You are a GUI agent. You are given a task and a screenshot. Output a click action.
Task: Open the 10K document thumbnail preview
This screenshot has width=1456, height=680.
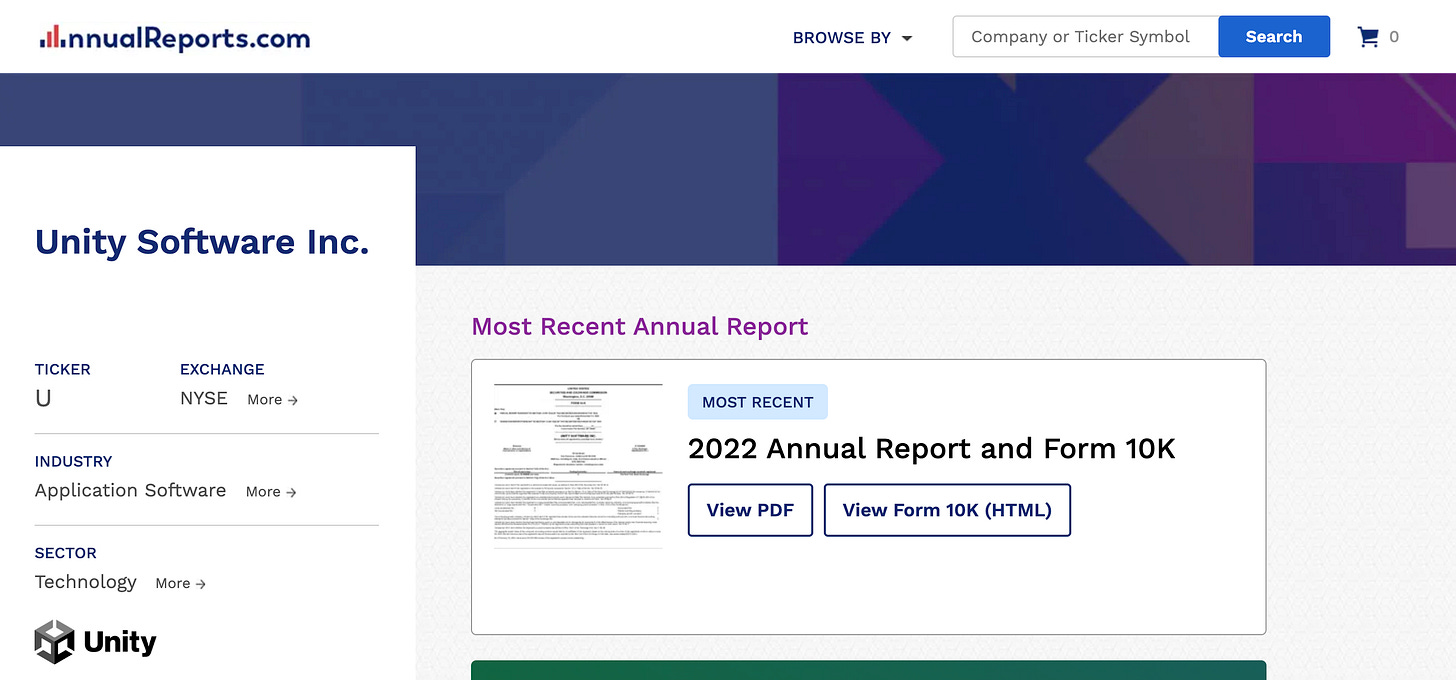[578, 466]
